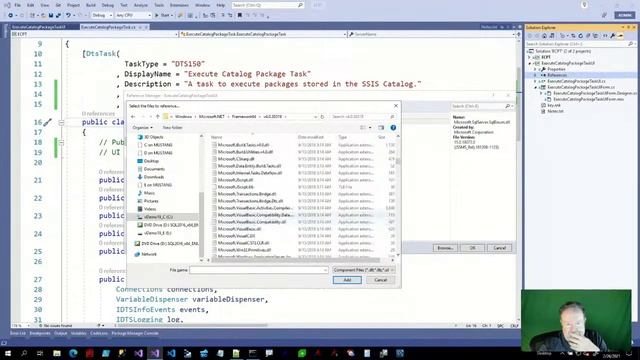The height and width of the screenshot is (360, 640).
Task: Collapse the region toggle at line 18
Action: coord(61,142)
